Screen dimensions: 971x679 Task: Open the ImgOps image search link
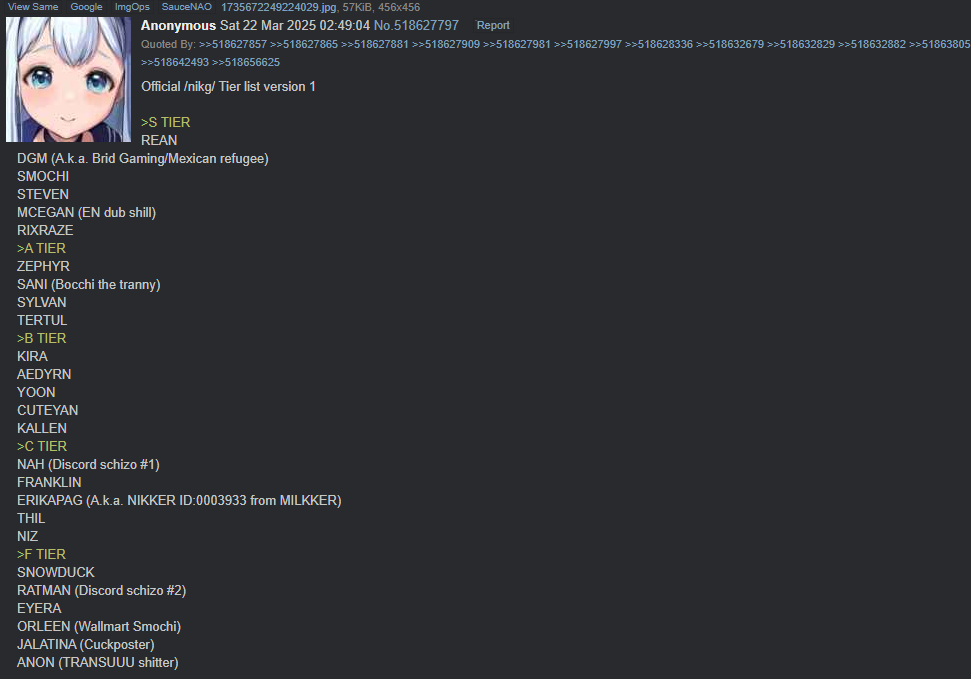pos(132,7)
